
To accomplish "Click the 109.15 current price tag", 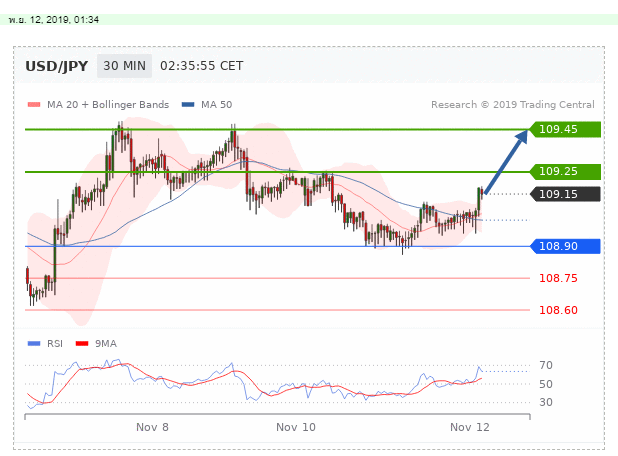I will 565,194.
